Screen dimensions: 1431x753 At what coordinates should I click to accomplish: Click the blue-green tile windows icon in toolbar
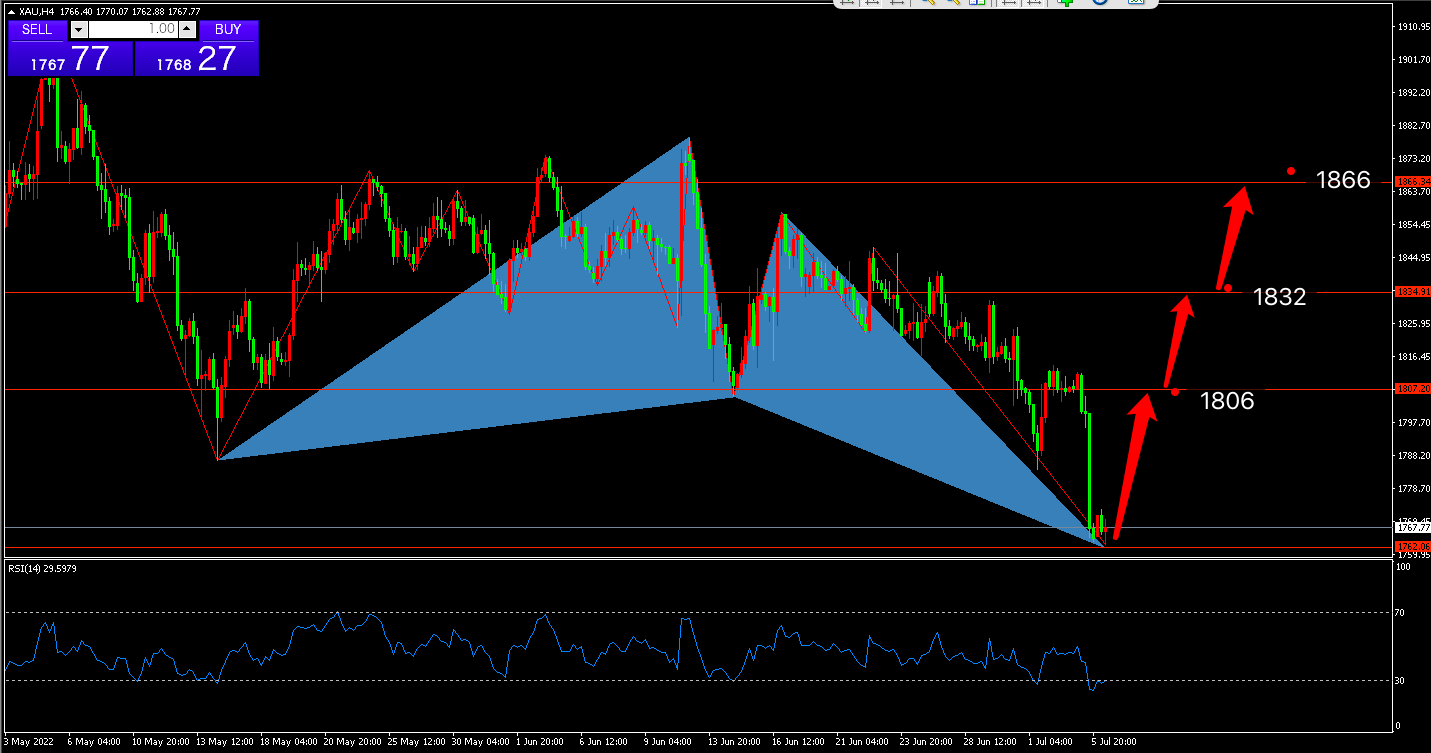coord(977,3)
